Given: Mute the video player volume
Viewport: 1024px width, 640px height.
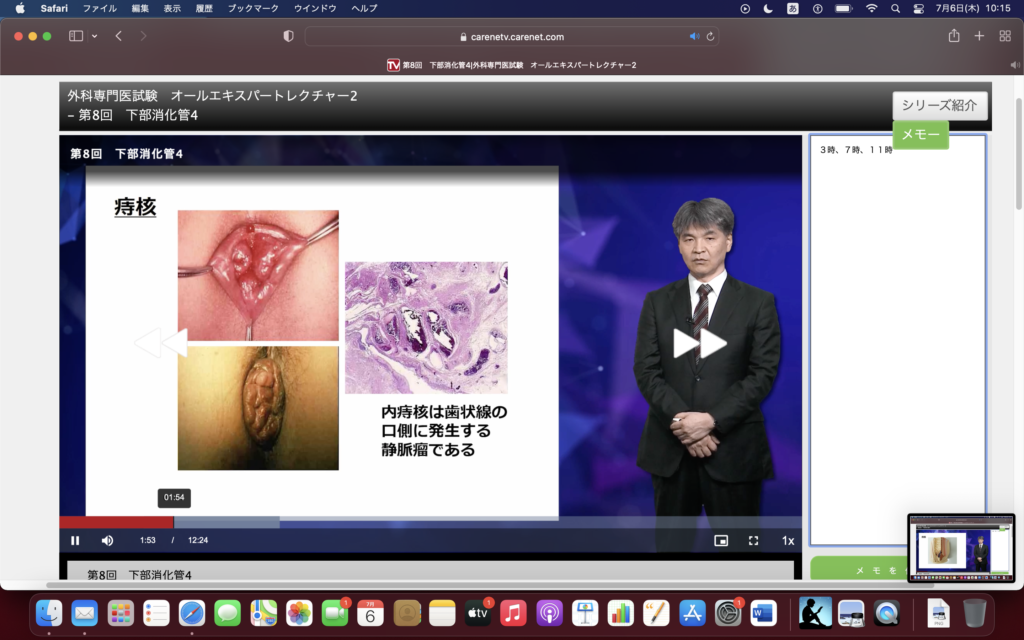Looking at the screenshot, I should [107, 541].
